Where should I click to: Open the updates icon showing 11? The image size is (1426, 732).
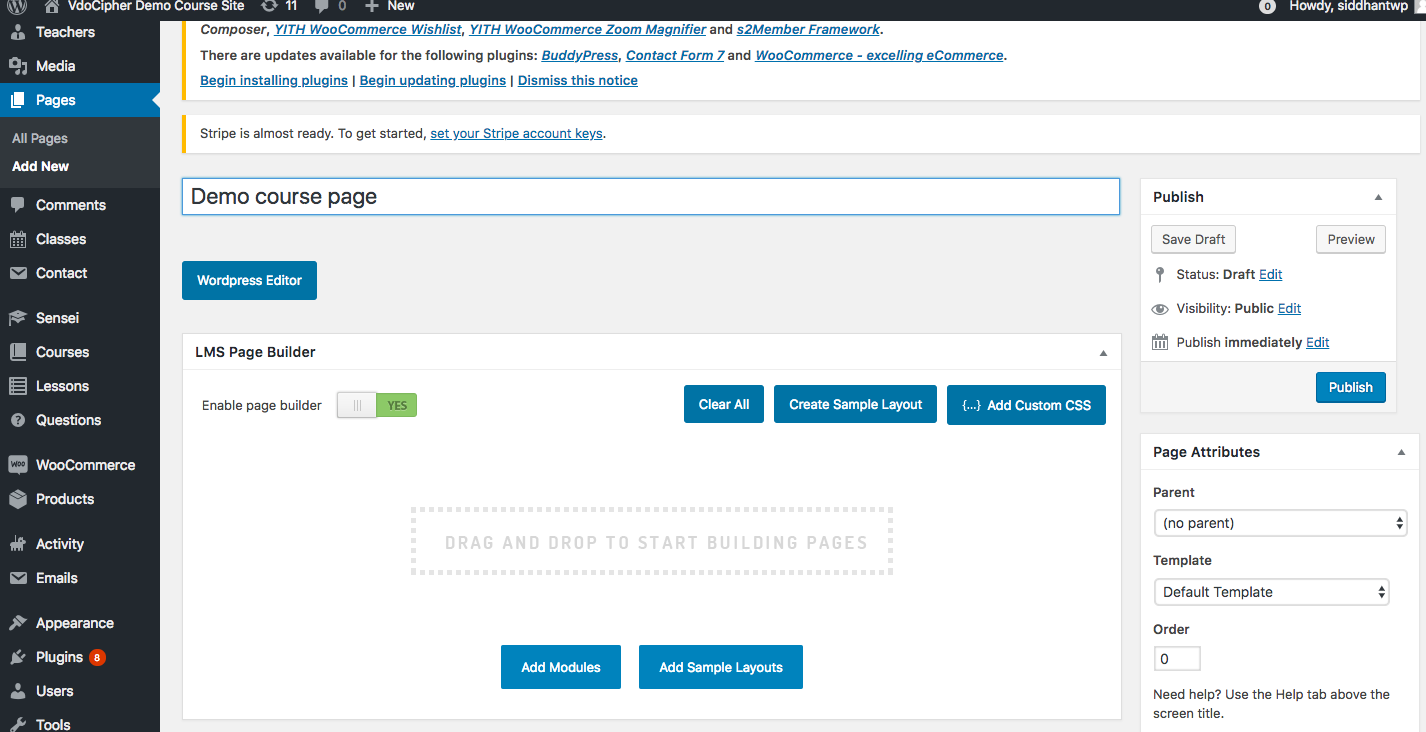[x=269, y=5]
